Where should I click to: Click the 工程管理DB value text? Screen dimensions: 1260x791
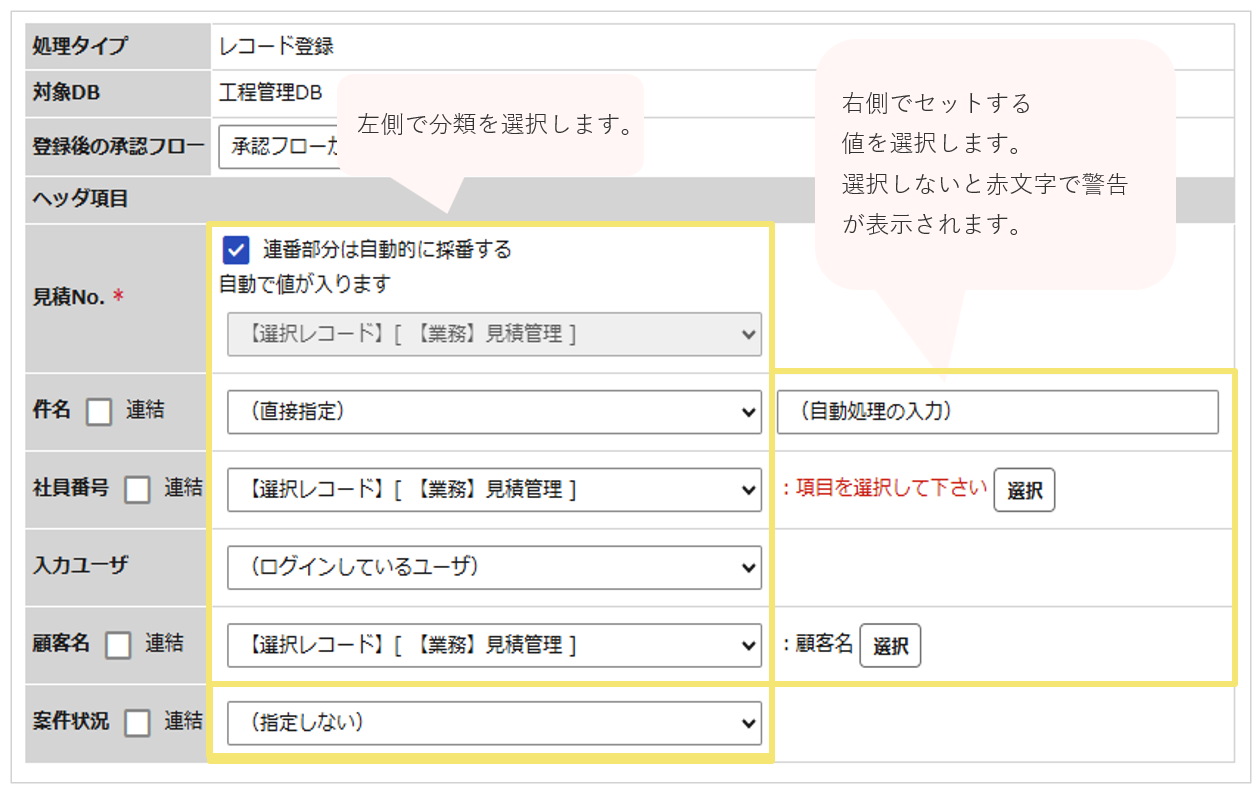coord(271,93)
